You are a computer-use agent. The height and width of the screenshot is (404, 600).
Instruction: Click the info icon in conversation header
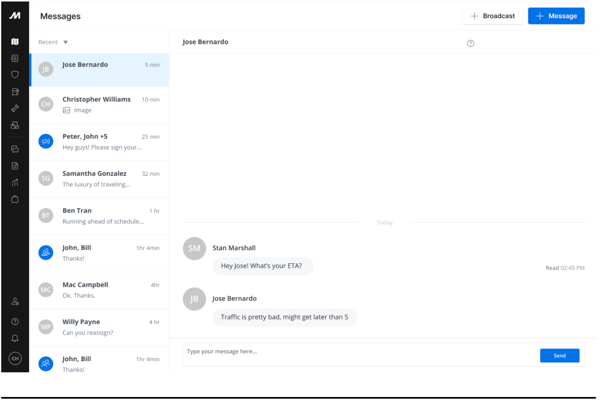coord(471,44)
